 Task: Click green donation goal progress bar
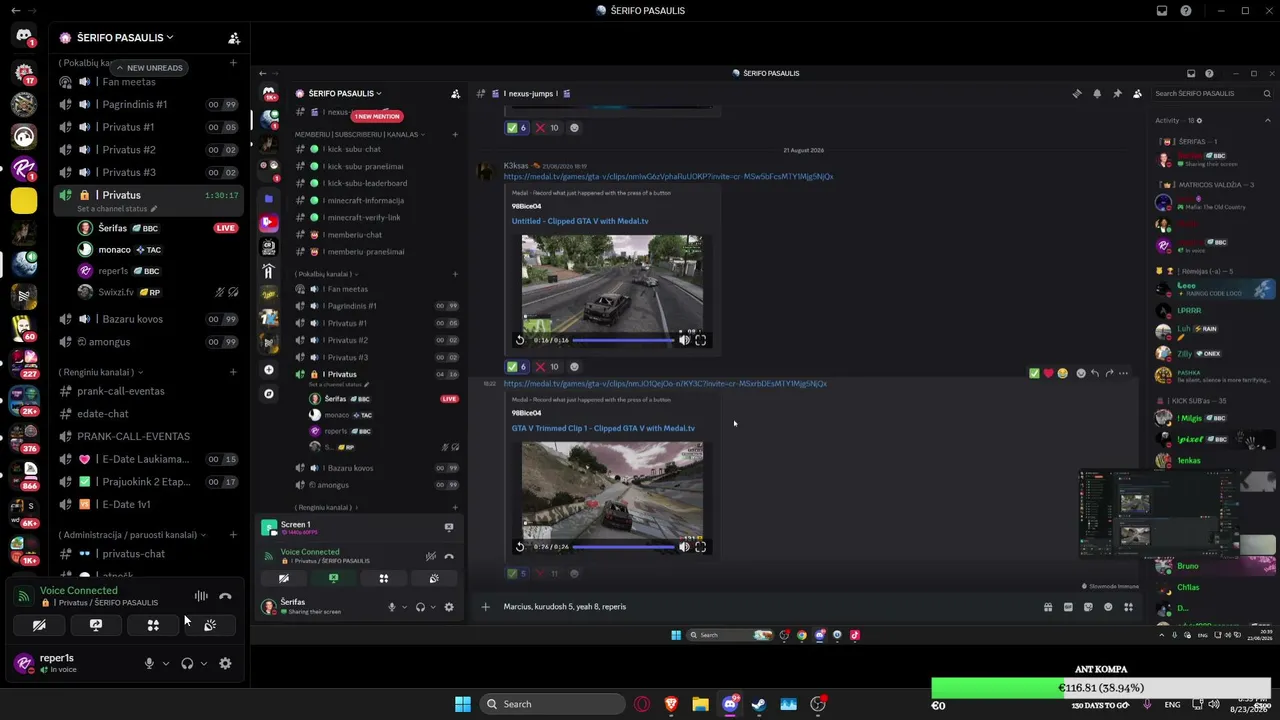[x=1101, y=688]
